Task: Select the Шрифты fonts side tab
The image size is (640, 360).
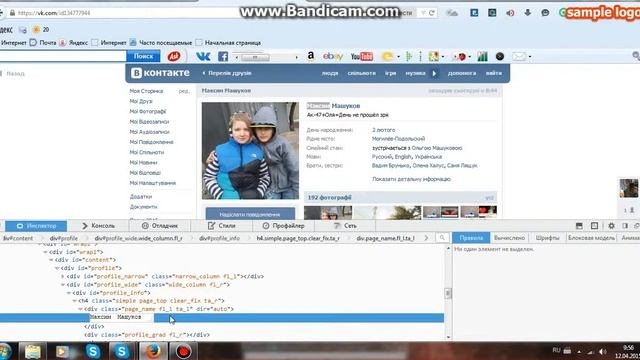Action: coord(547,238)
